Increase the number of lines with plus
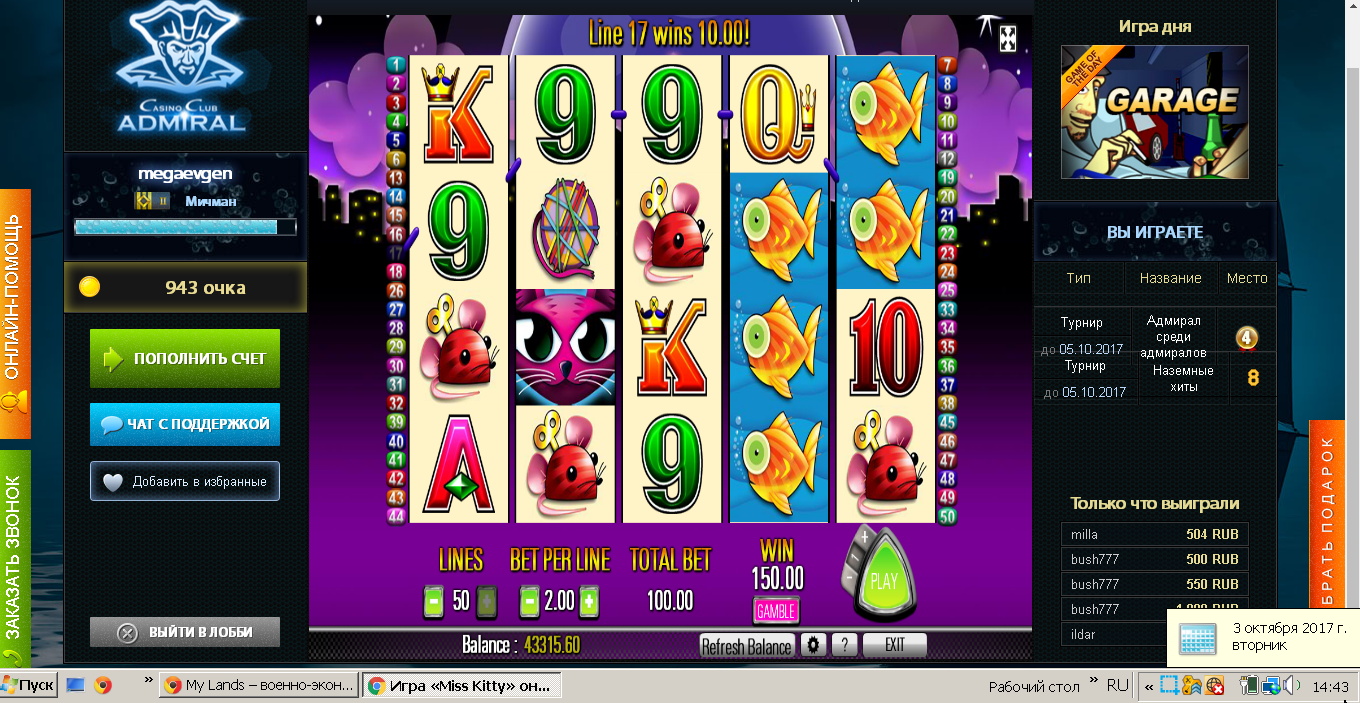1360x703 pixels. tap(486, 601)
